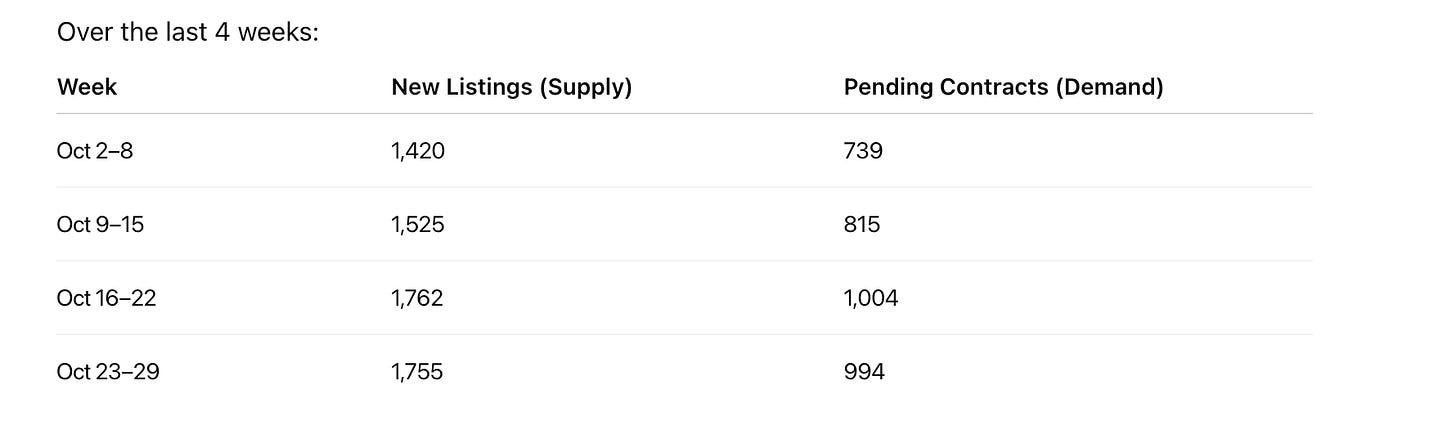Click the 815 pending contracts value
Image resolution: width=1456 pixels, height=438 pixels.
pos(862,225)
